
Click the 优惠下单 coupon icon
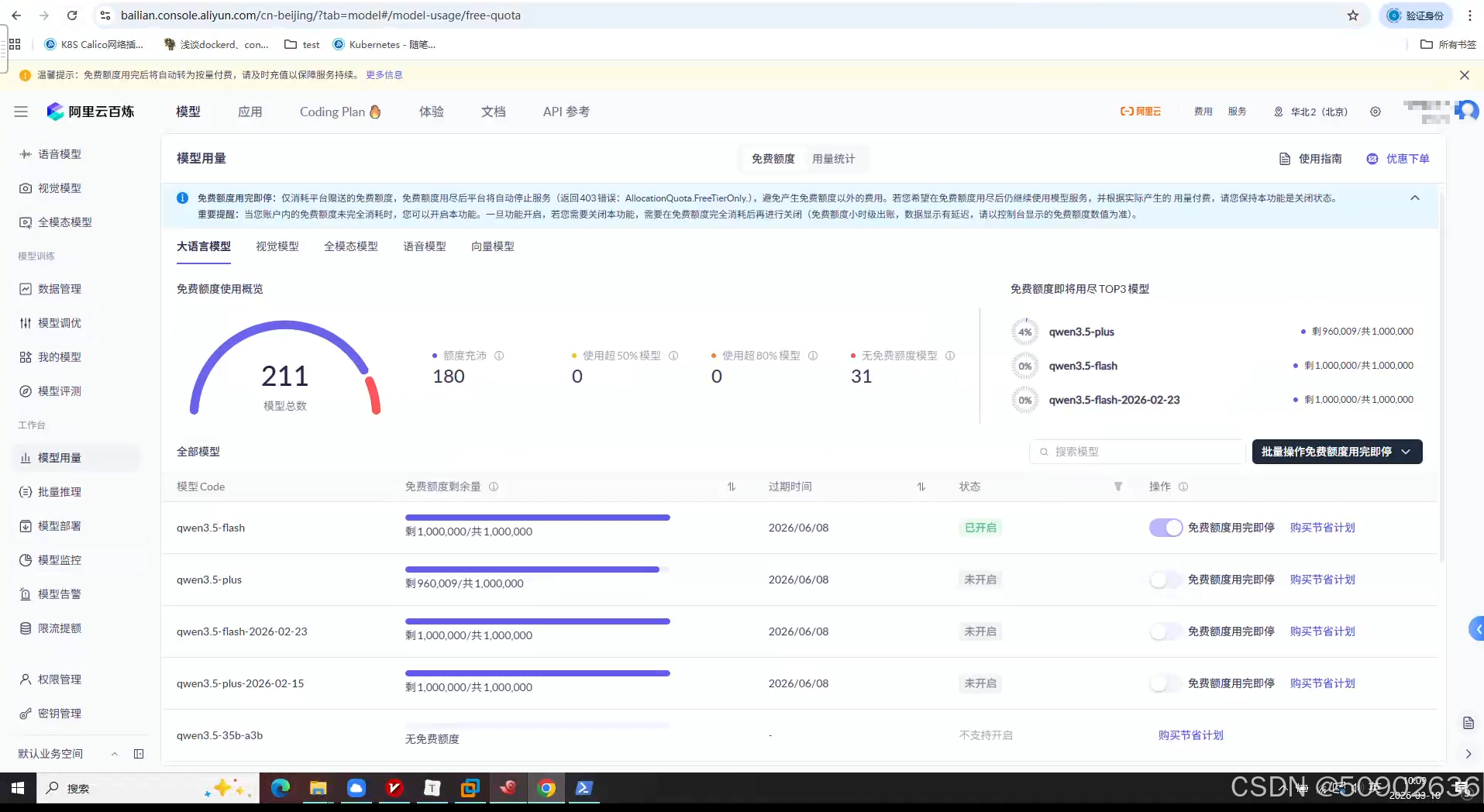click(1372, 159)
